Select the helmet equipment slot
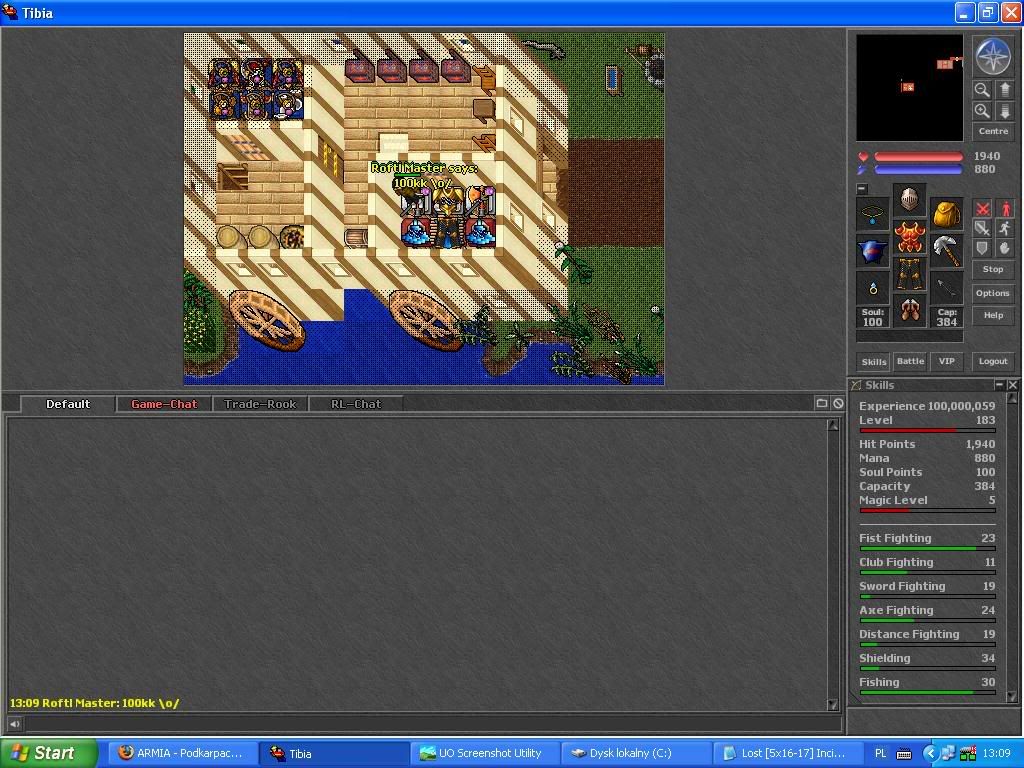This screenshot has width=1024, height=768. tap(909, 199)
